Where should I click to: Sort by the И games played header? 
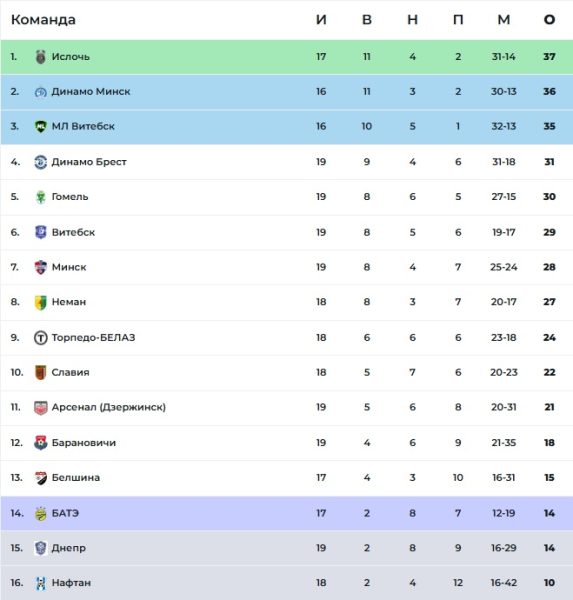pyautogui.click(x=321, y=20)
